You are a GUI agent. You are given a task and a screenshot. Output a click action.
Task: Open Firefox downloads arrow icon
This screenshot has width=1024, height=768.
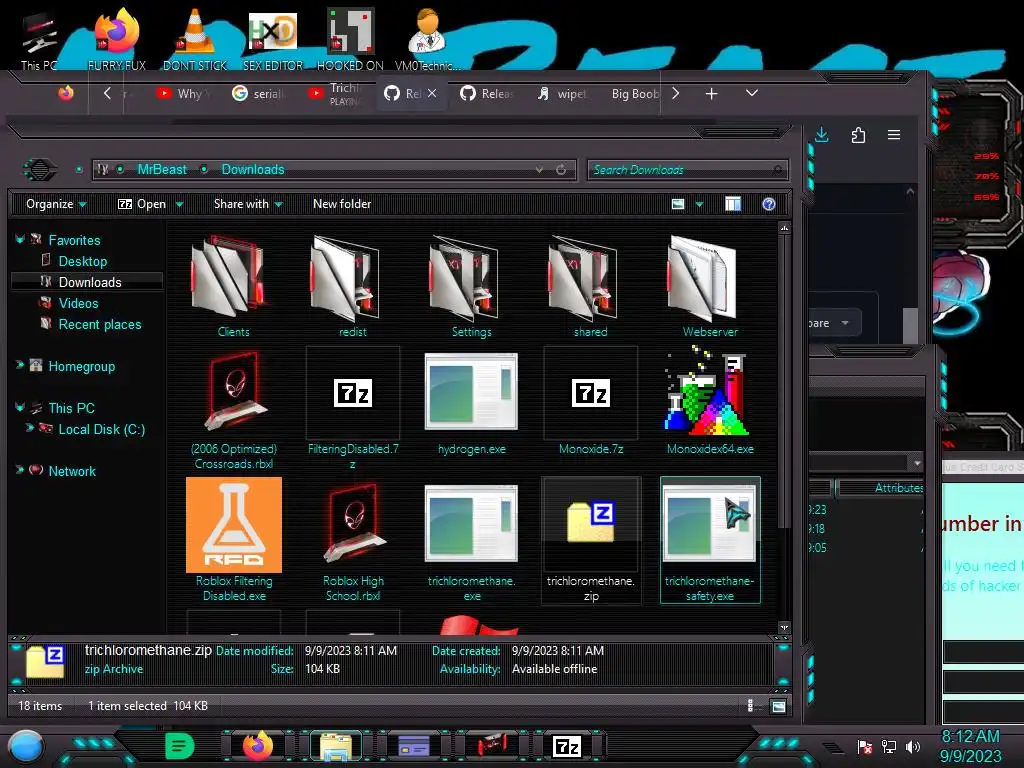pos(822,135)
